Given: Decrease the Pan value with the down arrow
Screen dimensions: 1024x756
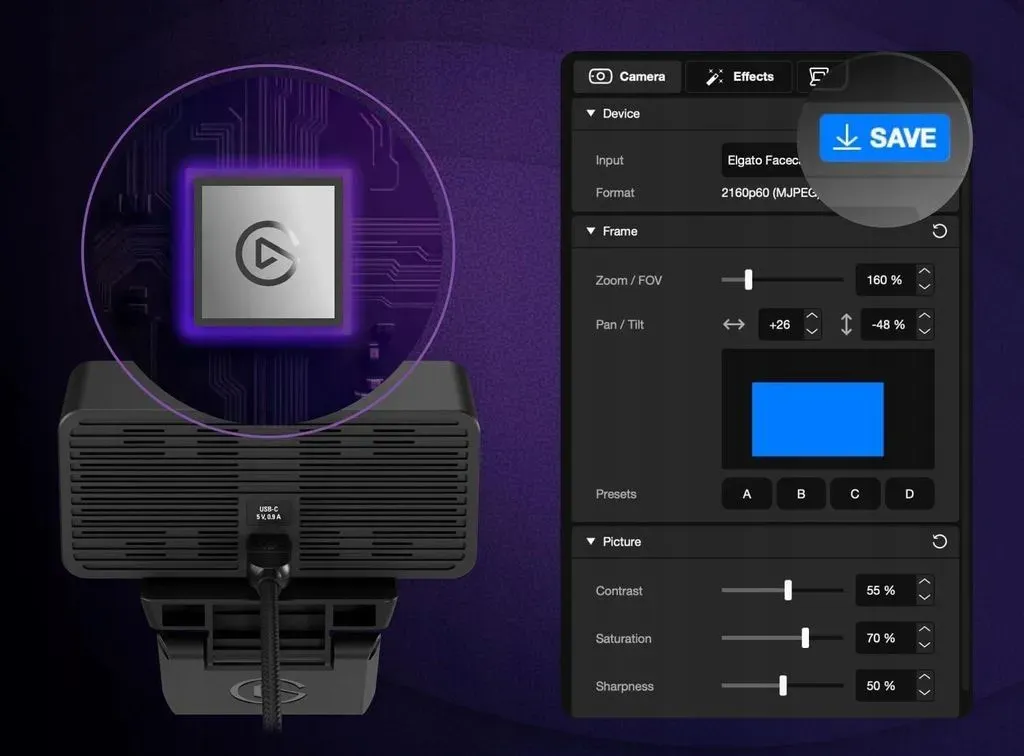Looking at the screenshot, I should 812,332.
